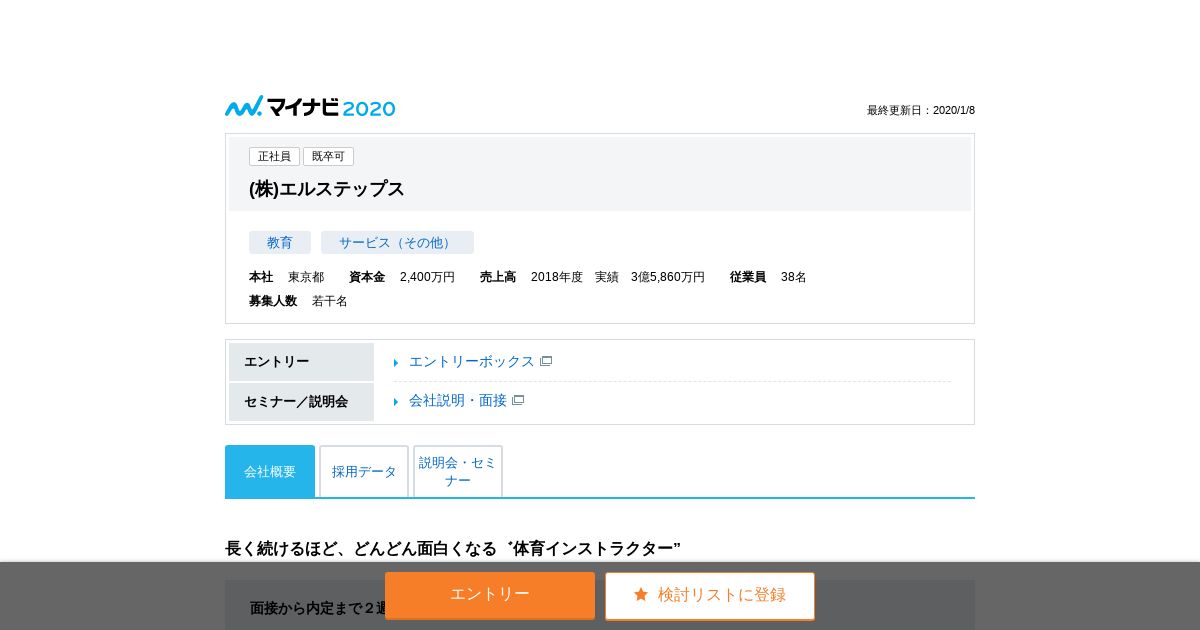Screen dimensions: 1200x630
Task: Click the heading about 体育インストラクター
Action: click(x=453, y=548)
